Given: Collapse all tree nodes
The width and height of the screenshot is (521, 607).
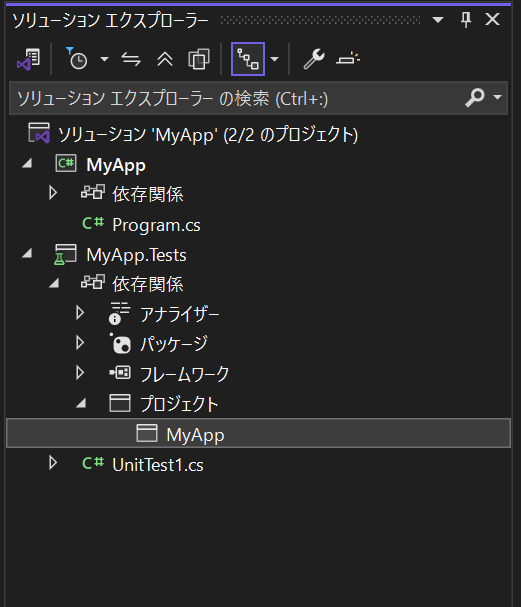Looking at the screenshot, I should tap(165, 59).
